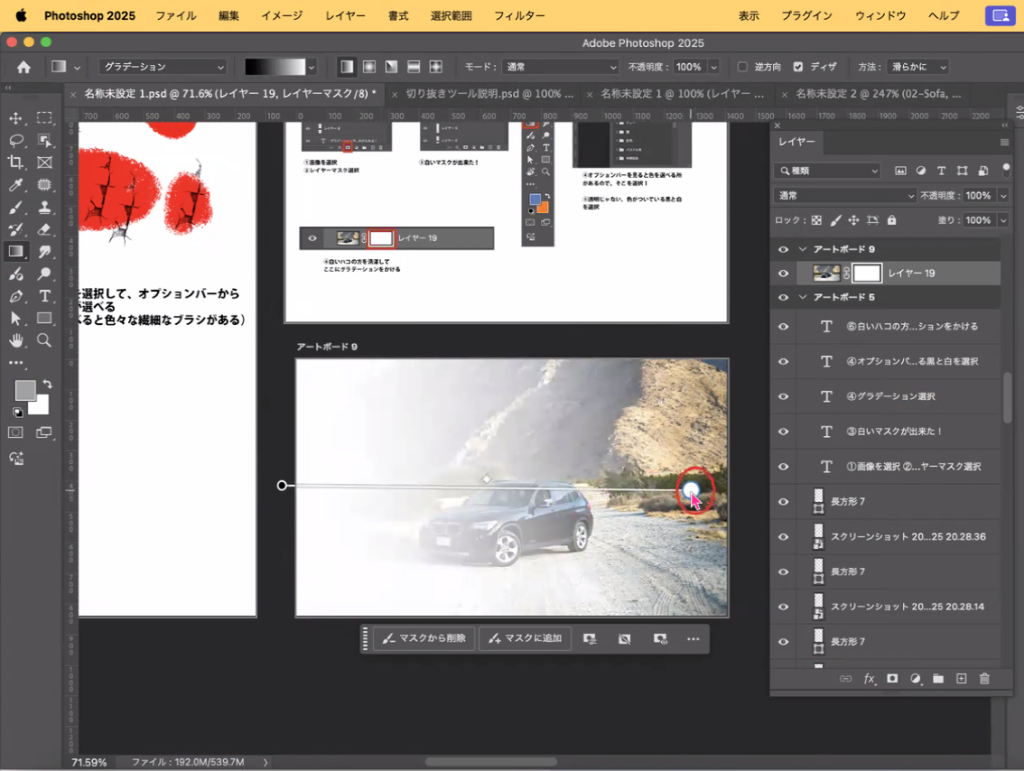1024x771 pixels.
Task: Hide the レイヤー 19 layer
Action: point(784,273)
